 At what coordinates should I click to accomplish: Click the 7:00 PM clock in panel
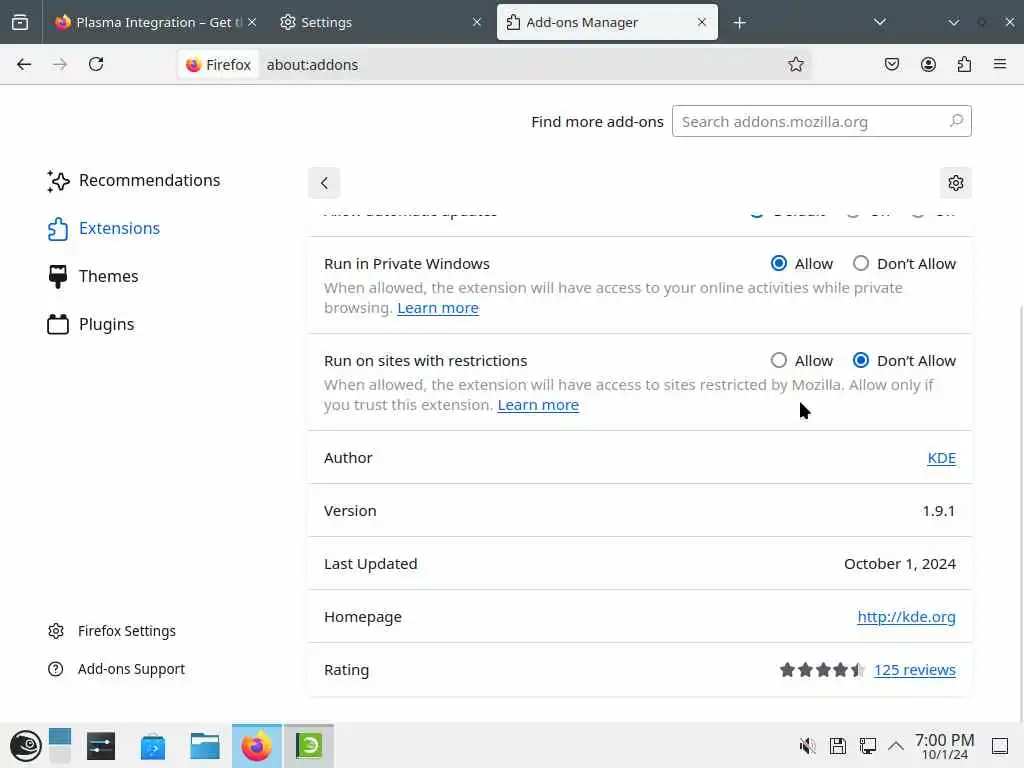tap(944, 746)
